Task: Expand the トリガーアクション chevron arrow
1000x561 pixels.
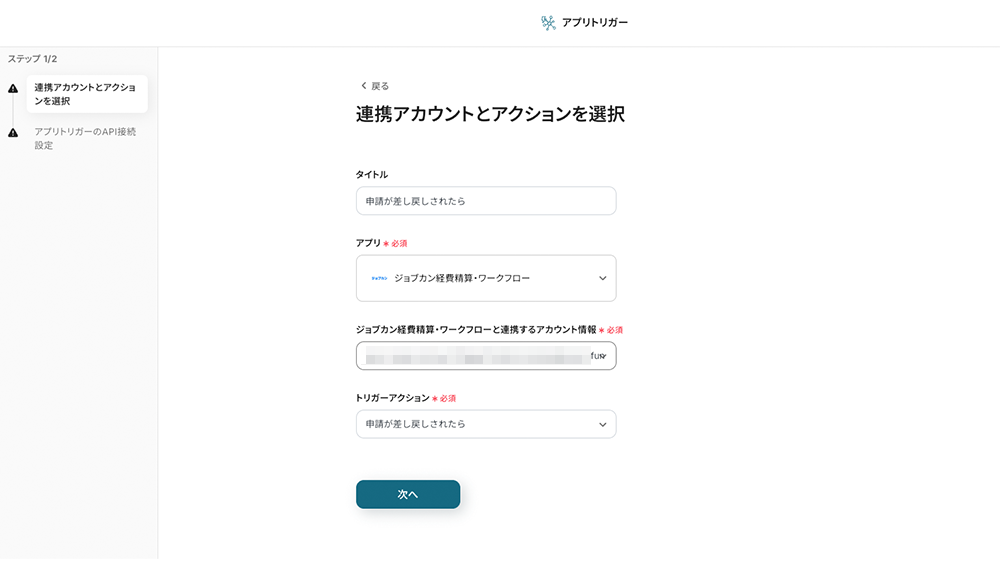Action: (603, 424)
